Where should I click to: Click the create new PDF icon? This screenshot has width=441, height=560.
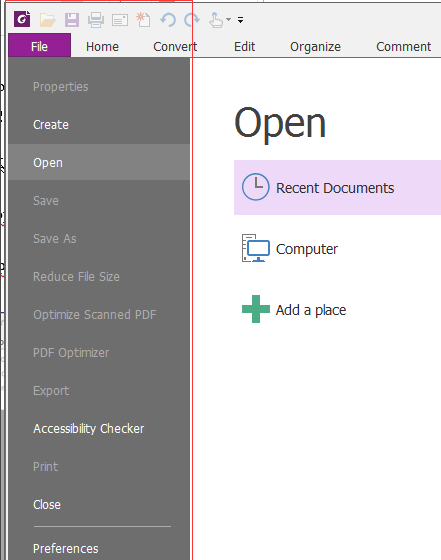coord(144,20)
